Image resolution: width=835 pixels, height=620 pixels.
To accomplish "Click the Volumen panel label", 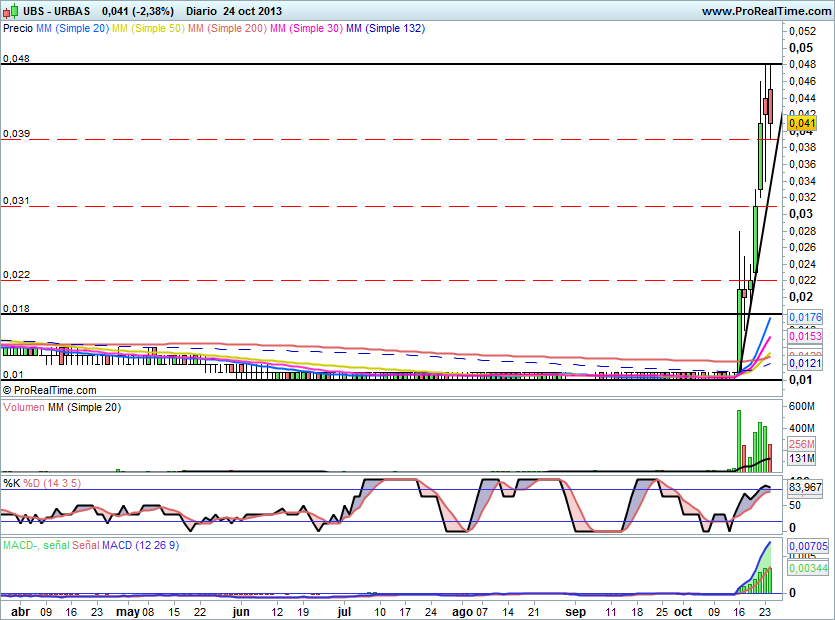I will pyautogui.click(x=24, y=407).
